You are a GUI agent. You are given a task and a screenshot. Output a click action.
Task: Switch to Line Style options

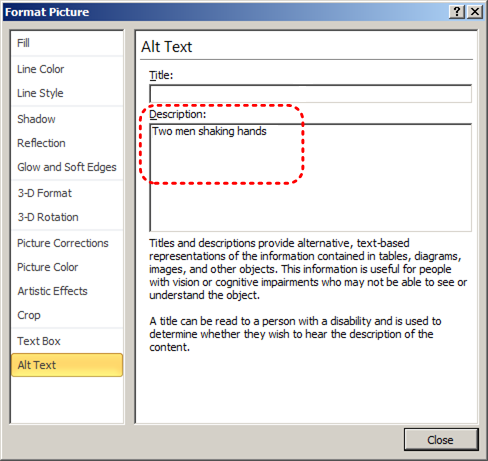(67, 93)
